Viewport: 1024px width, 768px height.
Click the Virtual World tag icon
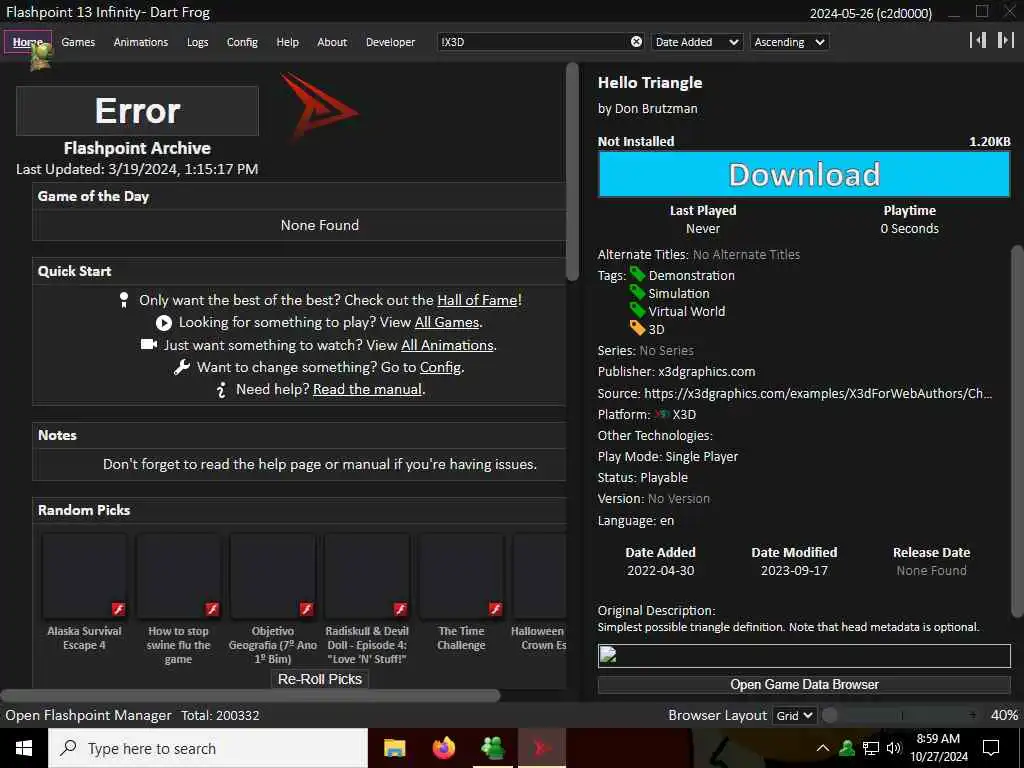pos(637,310)
